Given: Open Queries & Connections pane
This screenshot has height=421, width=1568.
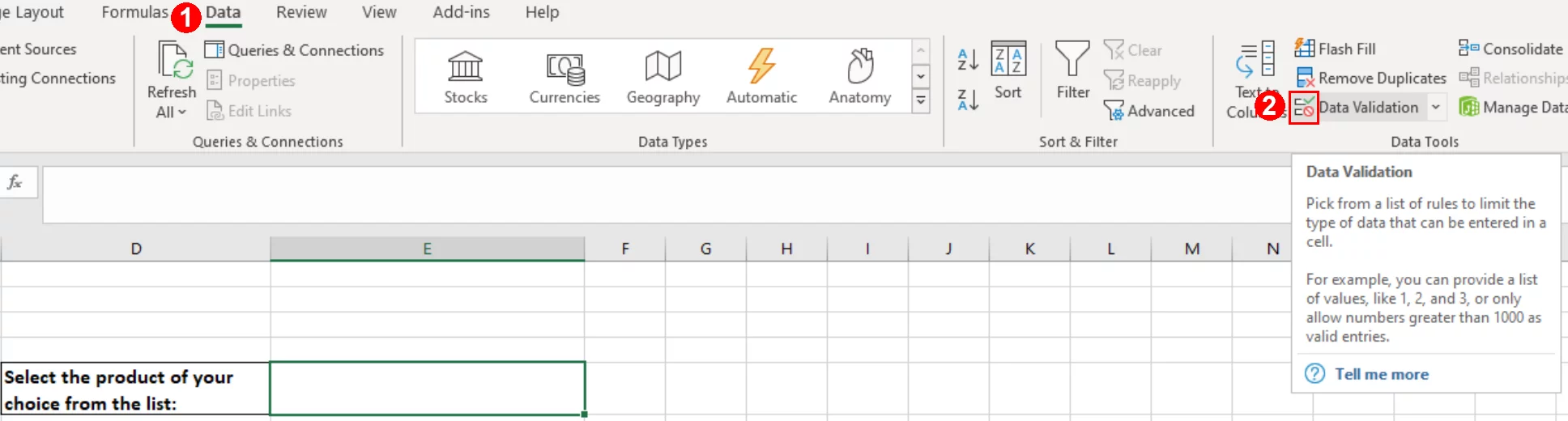Looking at the screenshot, I should tap(294, 50).
